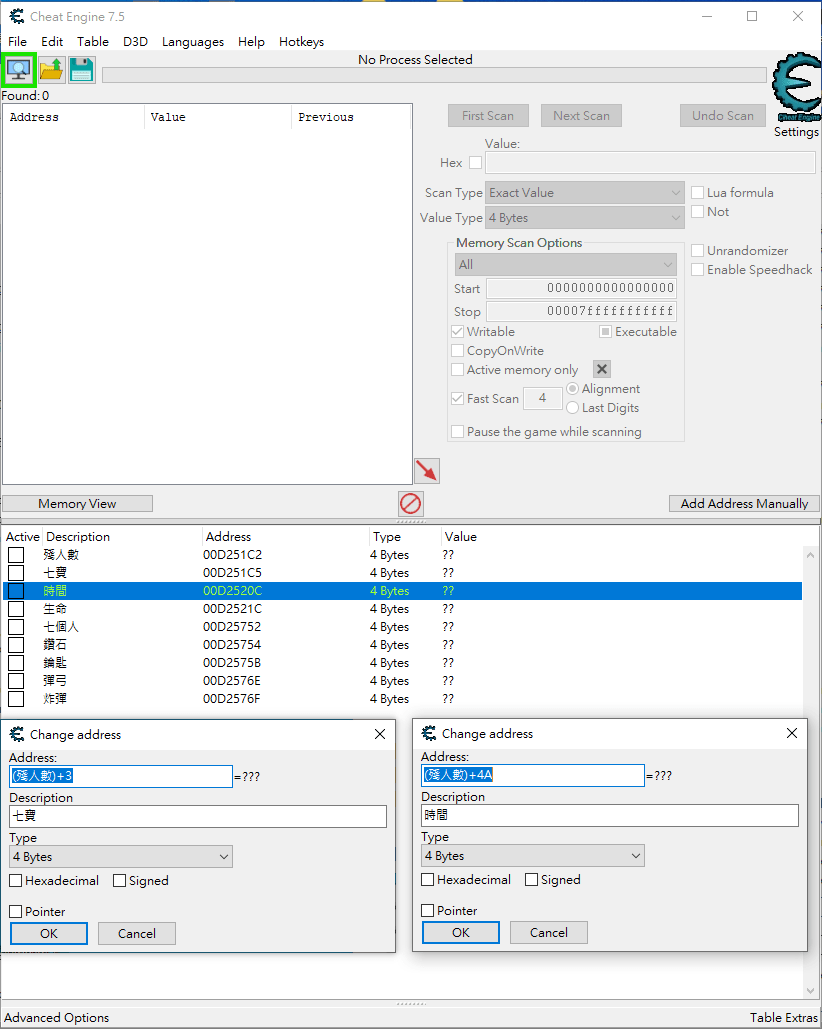Open the Value Type dropdown

(584, 217)
